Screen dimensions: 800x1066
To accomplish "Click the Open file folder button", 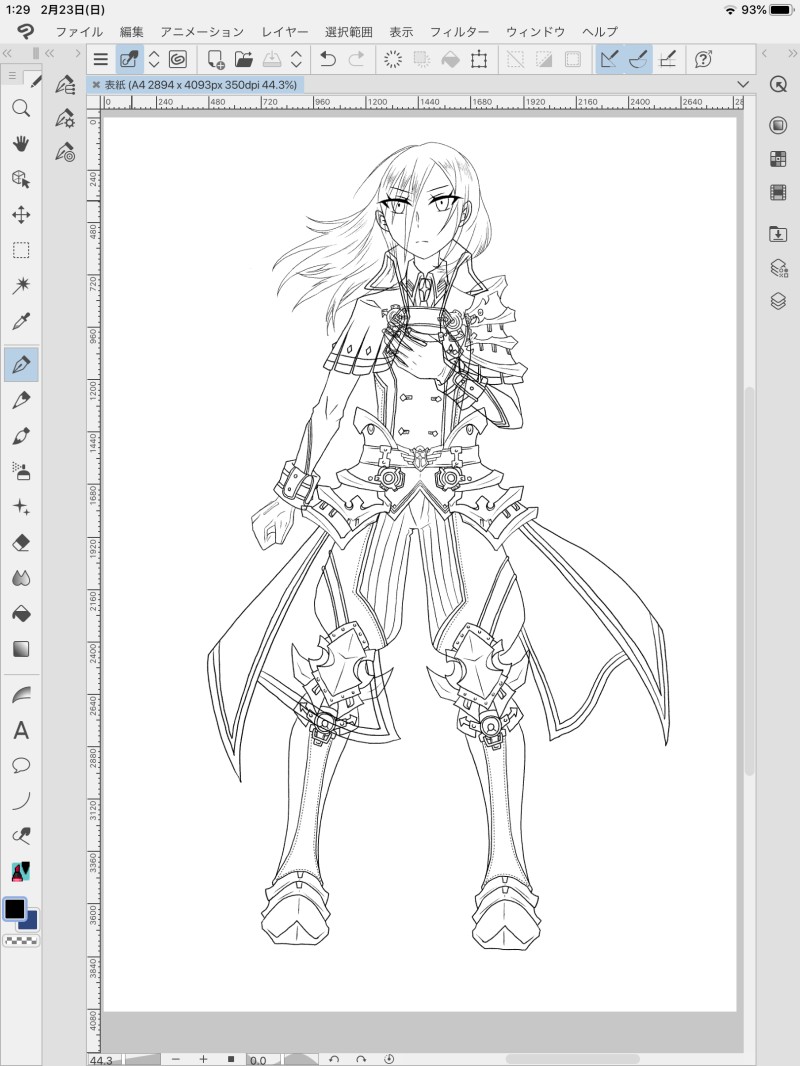I will (x=244, y=59).
